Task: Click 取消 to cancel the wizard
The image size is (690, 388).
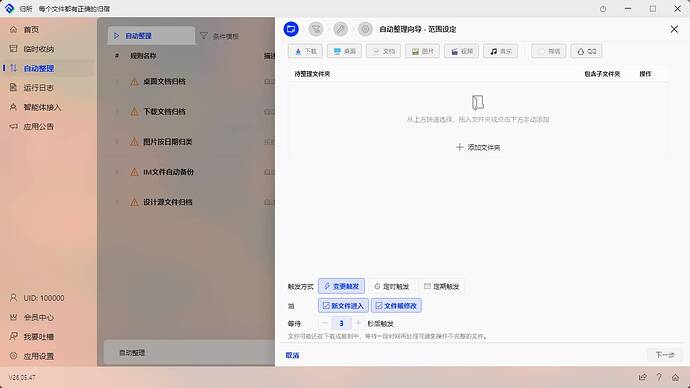Action: pos(292,355)
